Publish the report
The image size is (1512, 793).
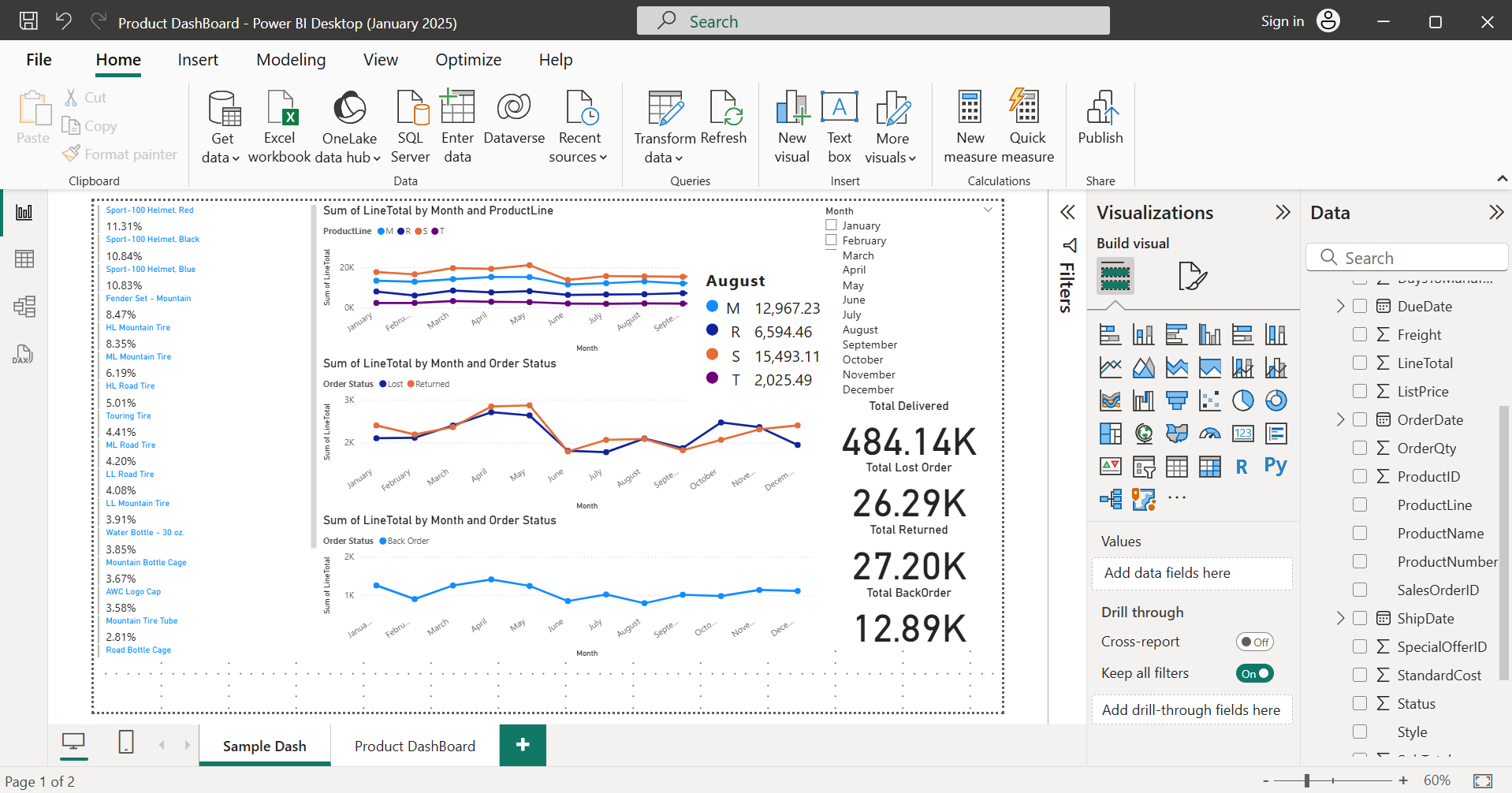1100,118
